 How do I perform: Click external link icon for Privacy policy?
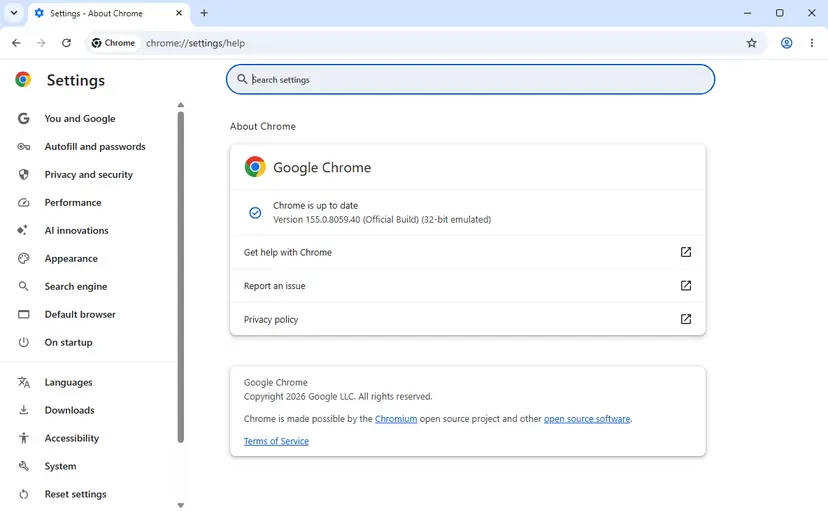tap(685, 319)
